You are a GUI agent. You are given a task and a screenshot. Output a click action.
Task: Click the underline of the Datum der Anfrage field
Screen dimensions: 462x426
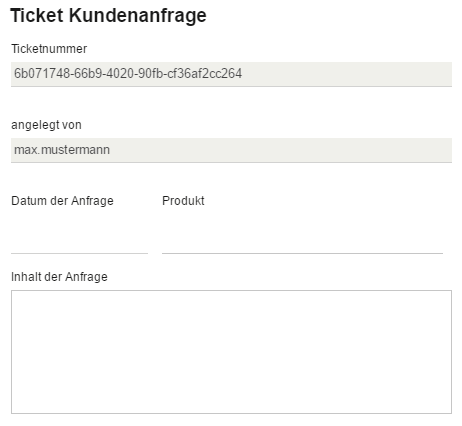(x=79, y=253)
